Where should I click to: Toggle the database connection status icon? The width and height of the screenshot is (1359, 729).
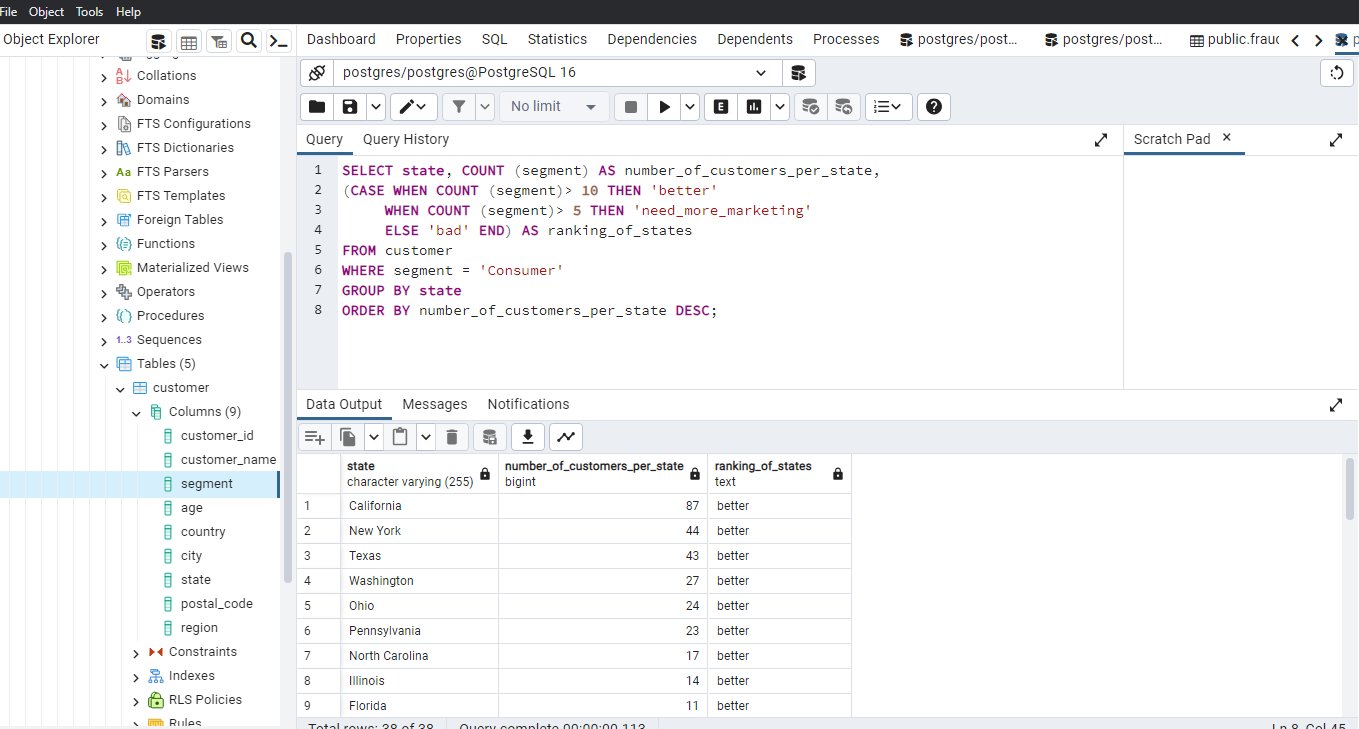point(317,73)
